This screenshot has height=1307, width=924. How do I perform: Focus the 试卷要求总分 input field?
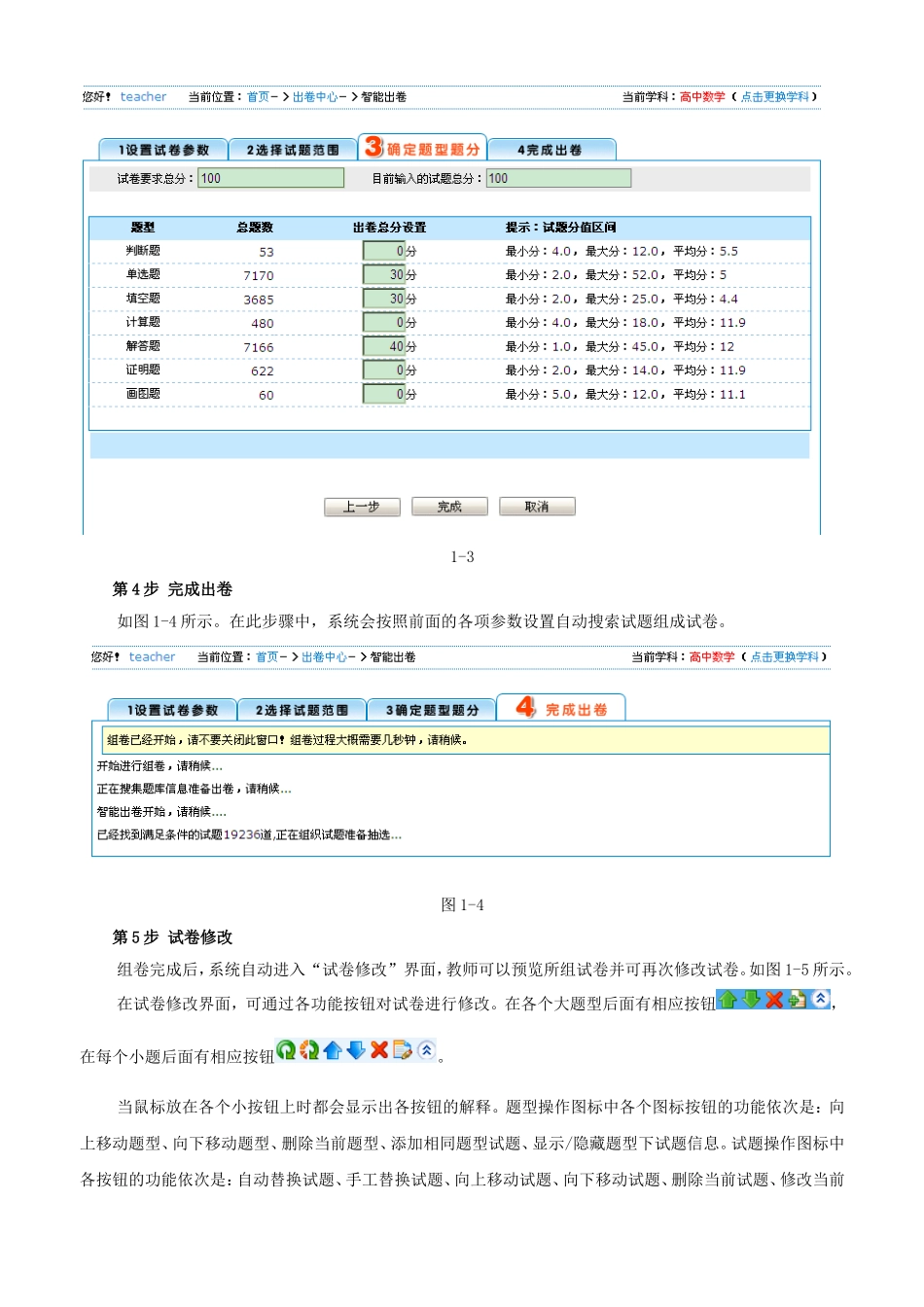271,178
